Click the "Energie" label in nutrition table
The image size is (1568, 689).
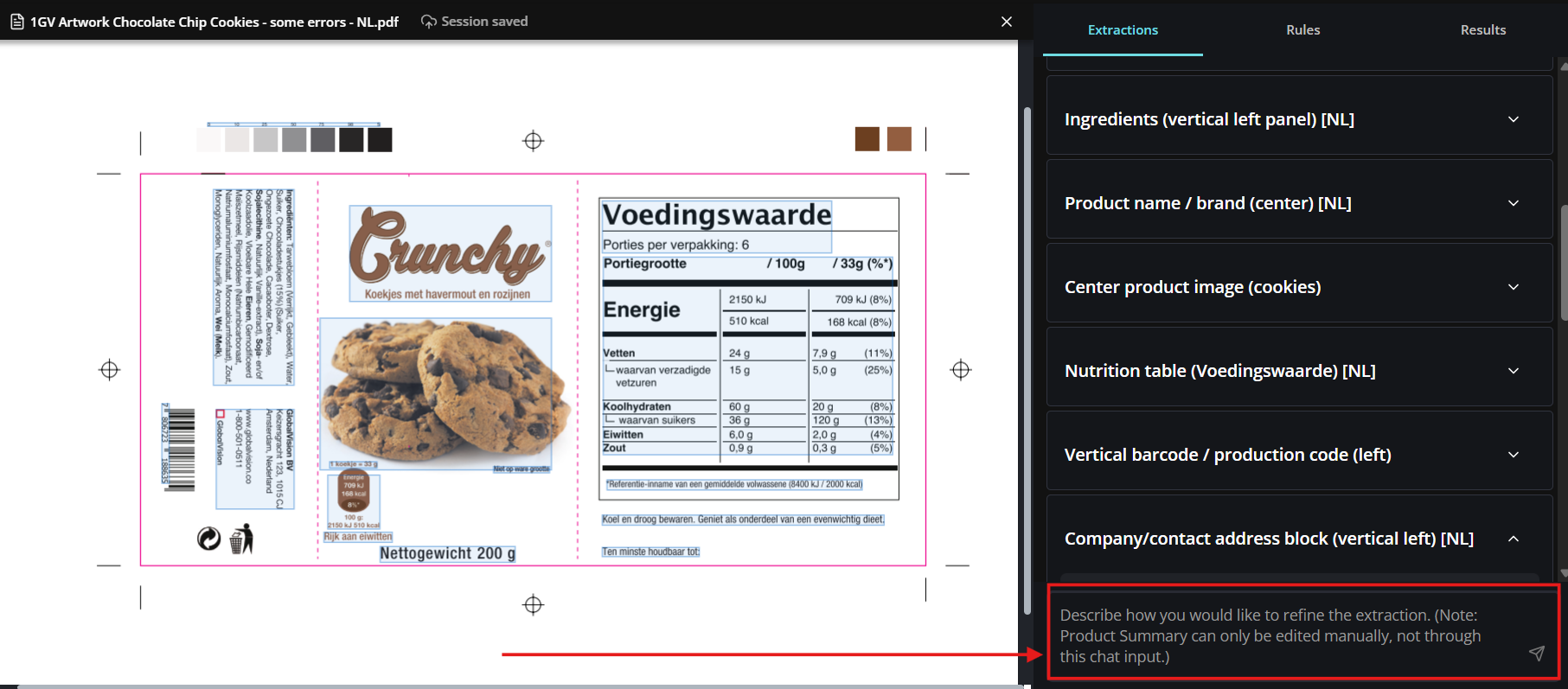click(x=642, y=309)
